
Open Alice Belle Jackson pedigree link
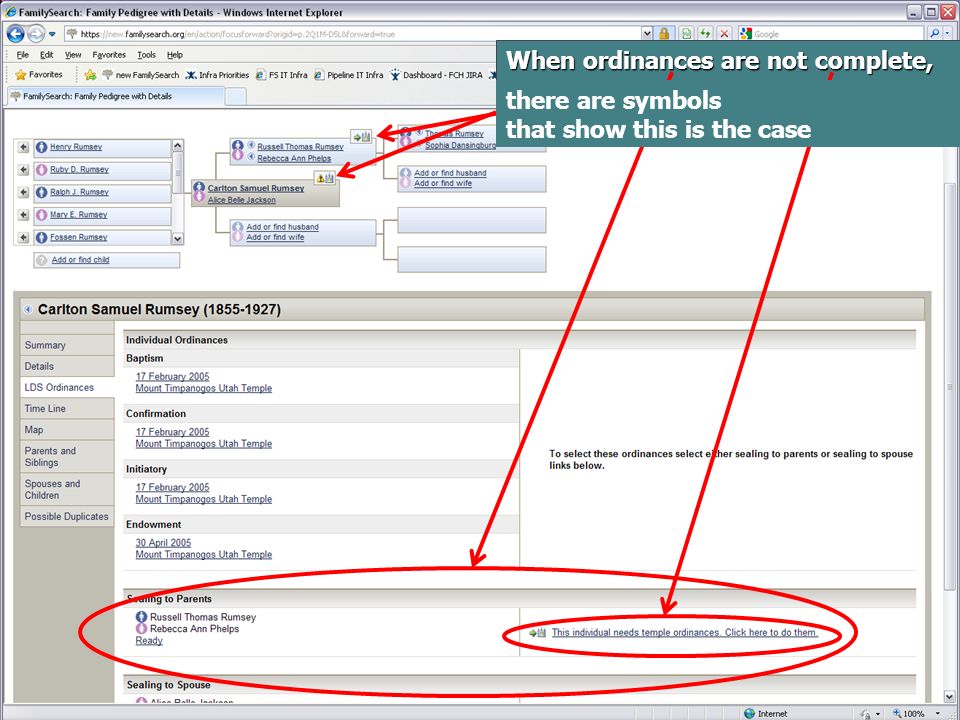click(x=241, y=200)
